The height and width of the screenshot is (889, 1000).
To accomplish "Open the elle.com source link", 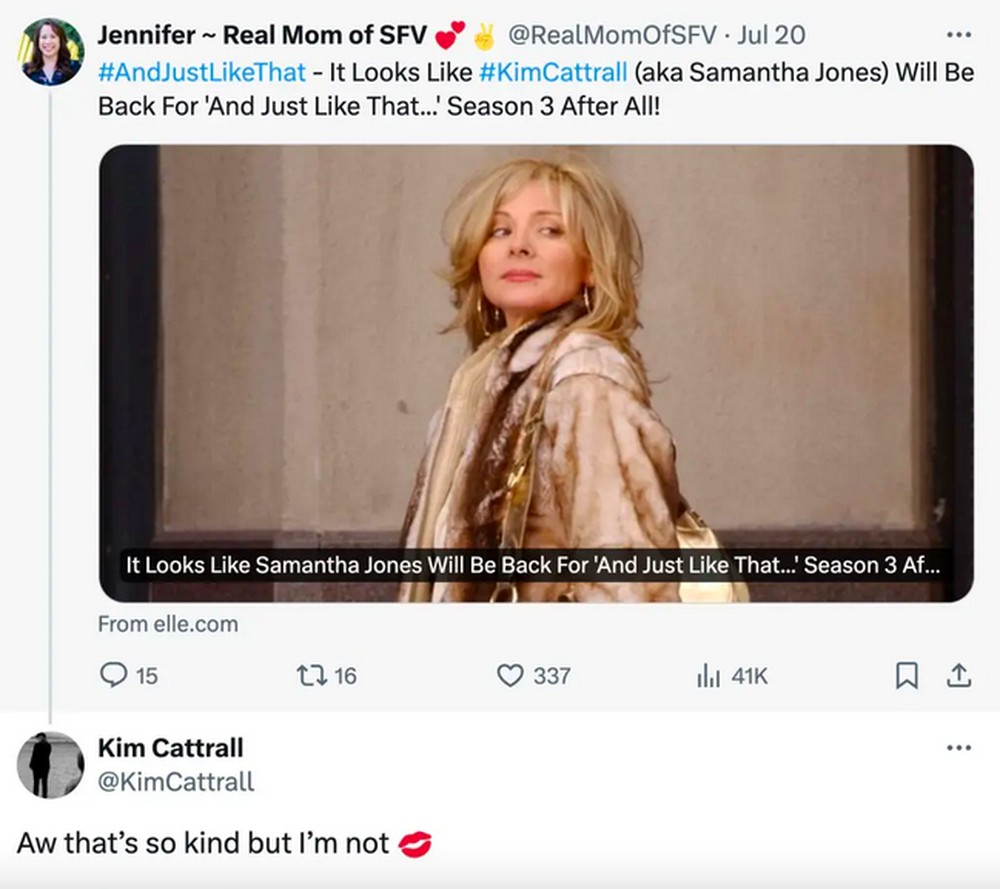I will pyautogui.click(x=166, y=624).
